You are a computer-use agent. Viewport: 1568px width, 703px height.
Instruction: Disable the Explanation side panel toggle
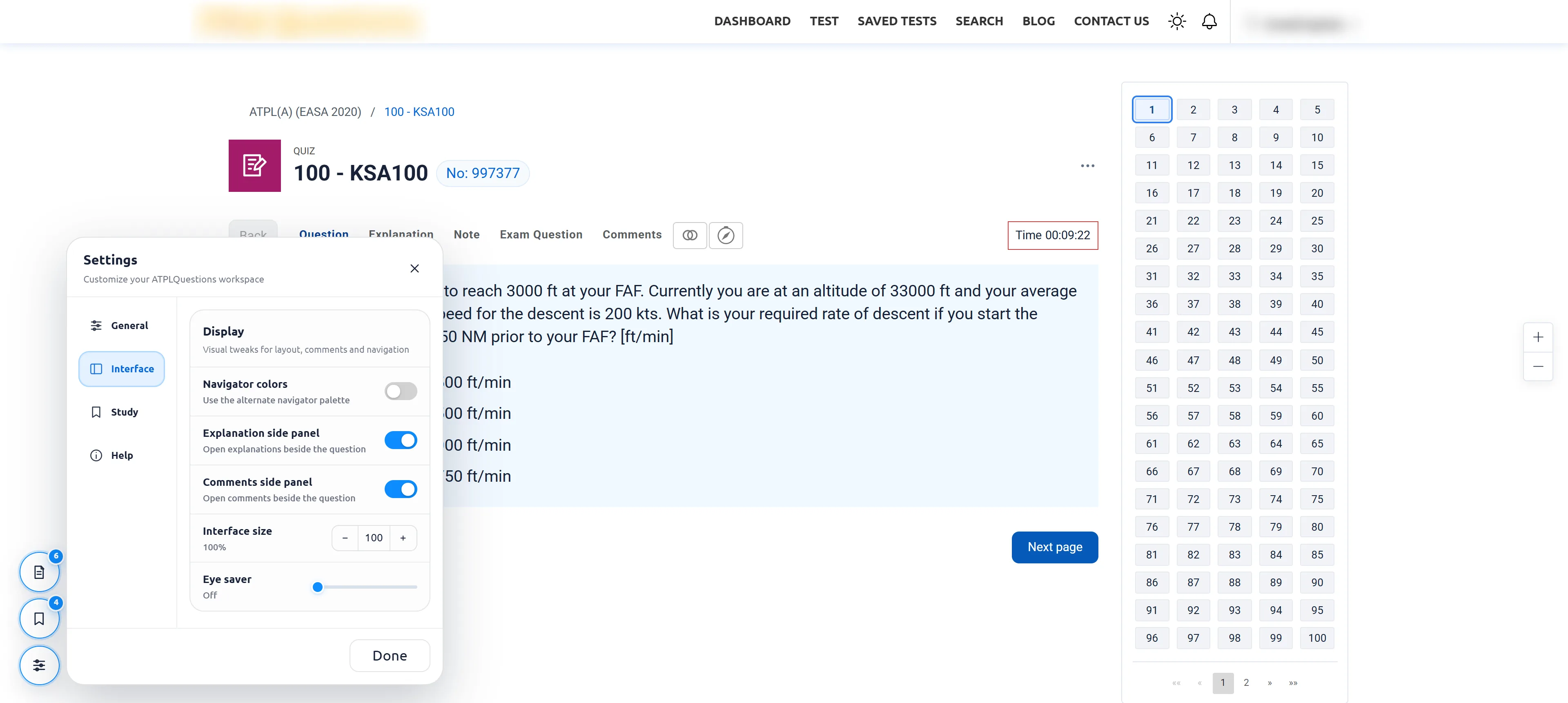[x=401, y=440]
